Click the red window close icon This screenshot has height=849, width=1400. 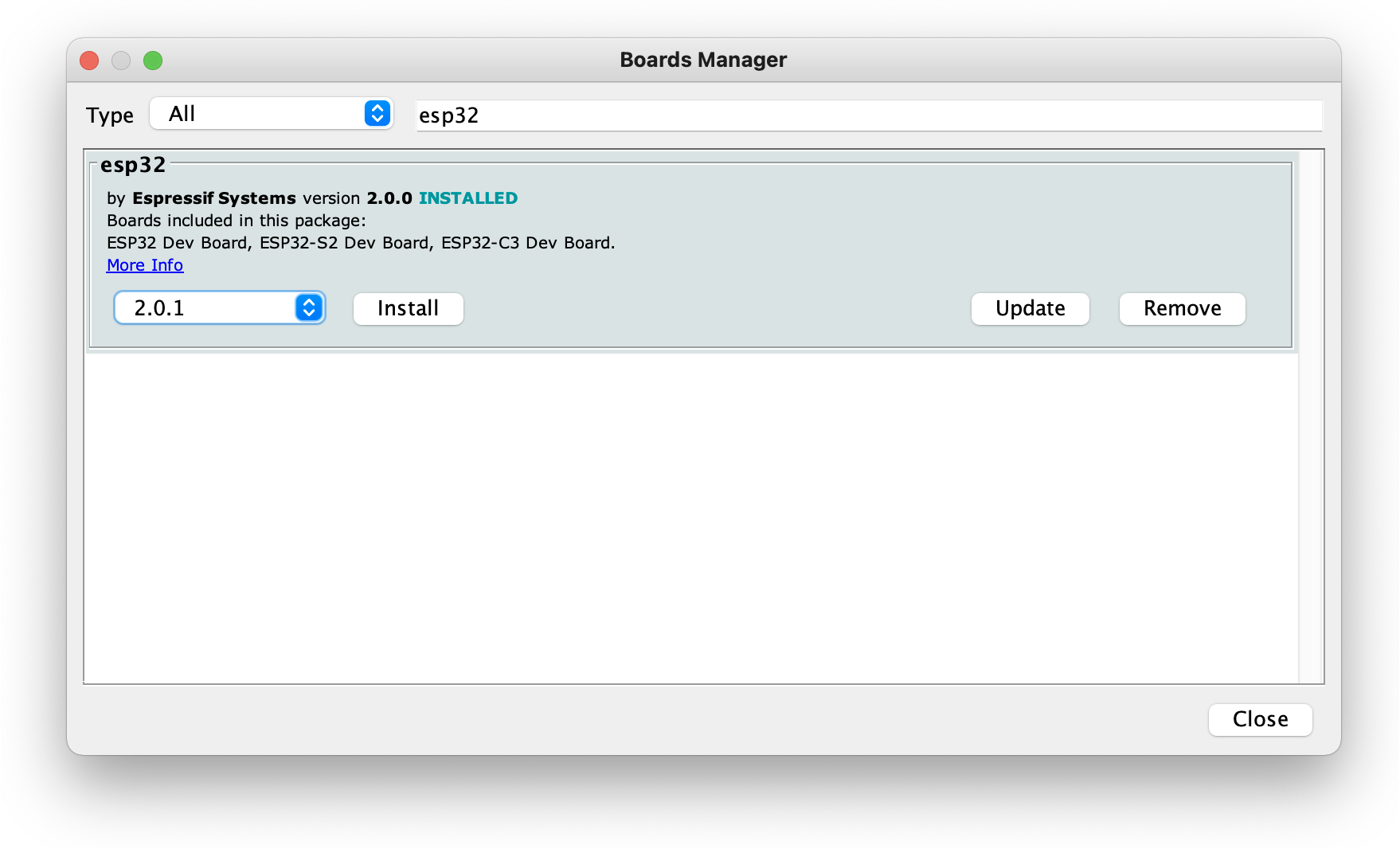[x=89, y=61]
